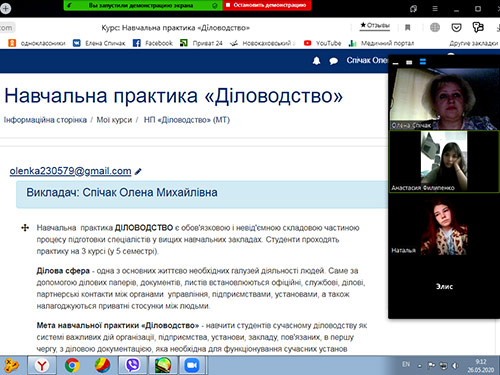Click the EN language indicator in tray
500x375 pixels.
[x=406, y=364]
